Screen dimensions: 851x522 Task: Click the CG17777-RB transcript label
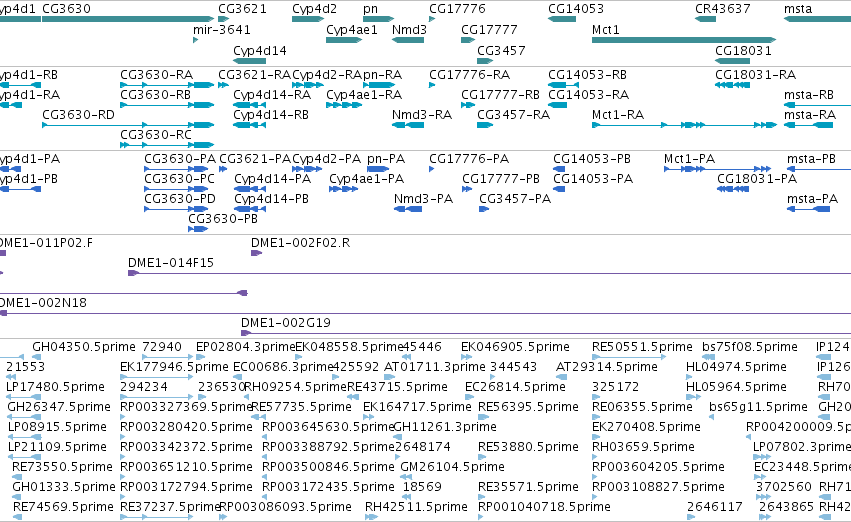click(x=500, y=94)
